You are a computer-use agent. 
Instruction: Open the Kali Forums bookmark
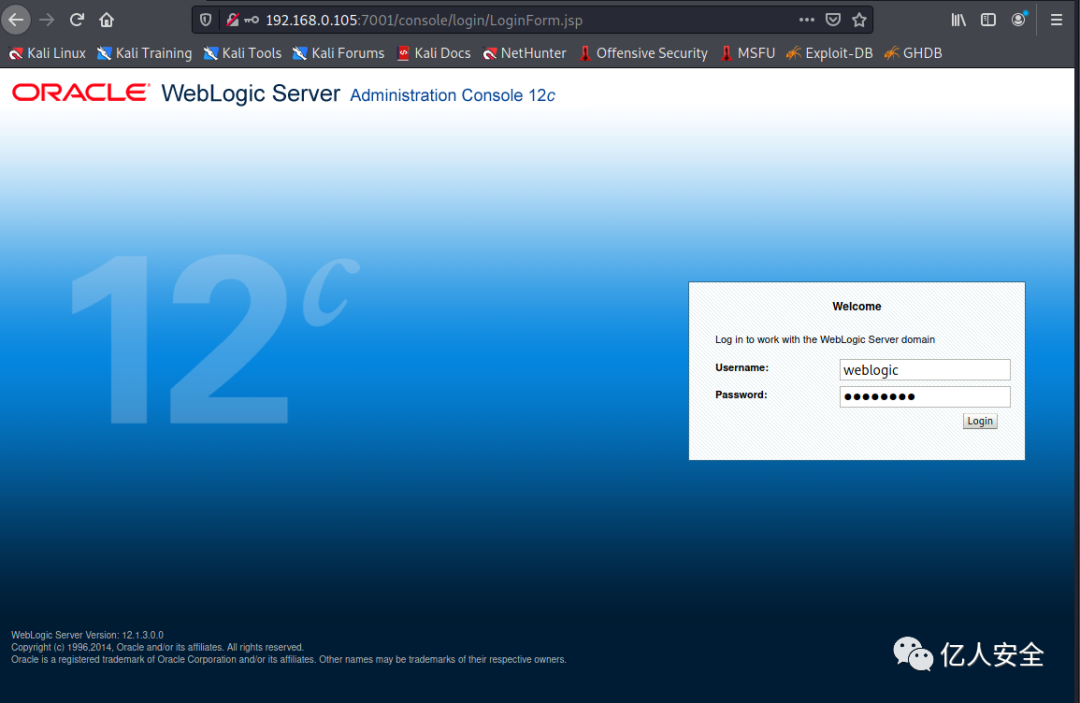(x=338, y=53)
